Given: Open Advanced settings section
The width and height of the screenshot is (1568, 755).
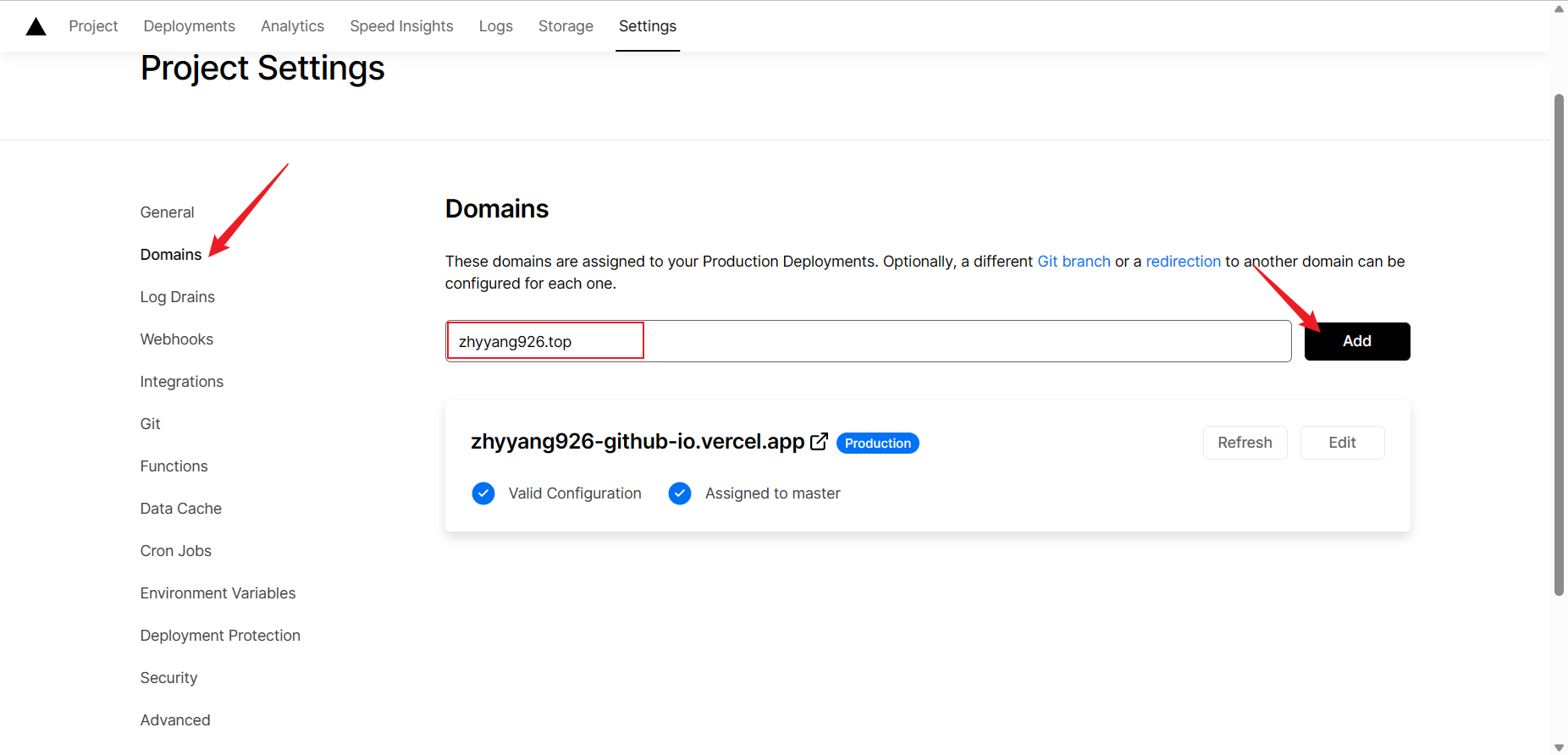Looking at the screenshot, I should 175,720.
